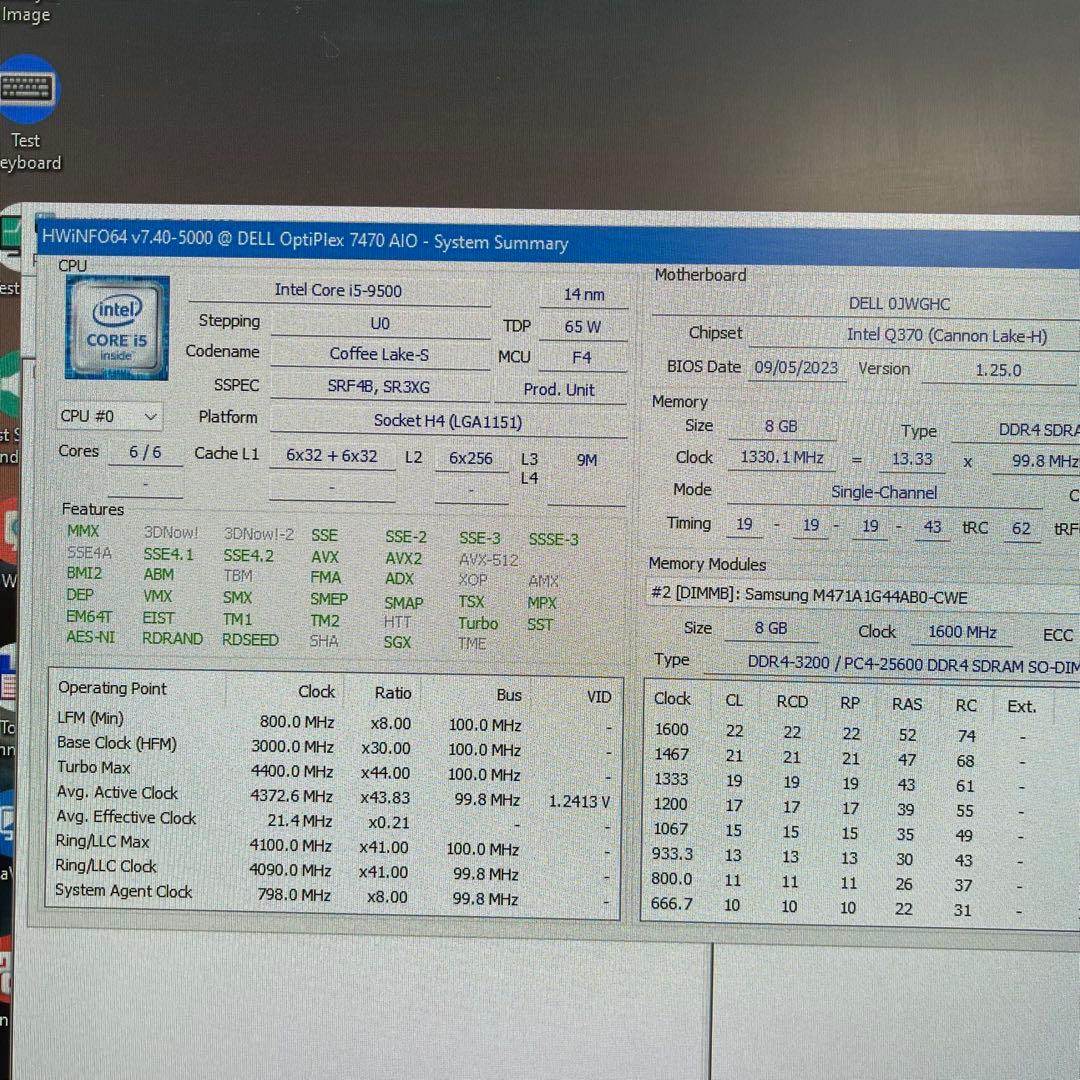Select the Stepping field showing U0

380,322
